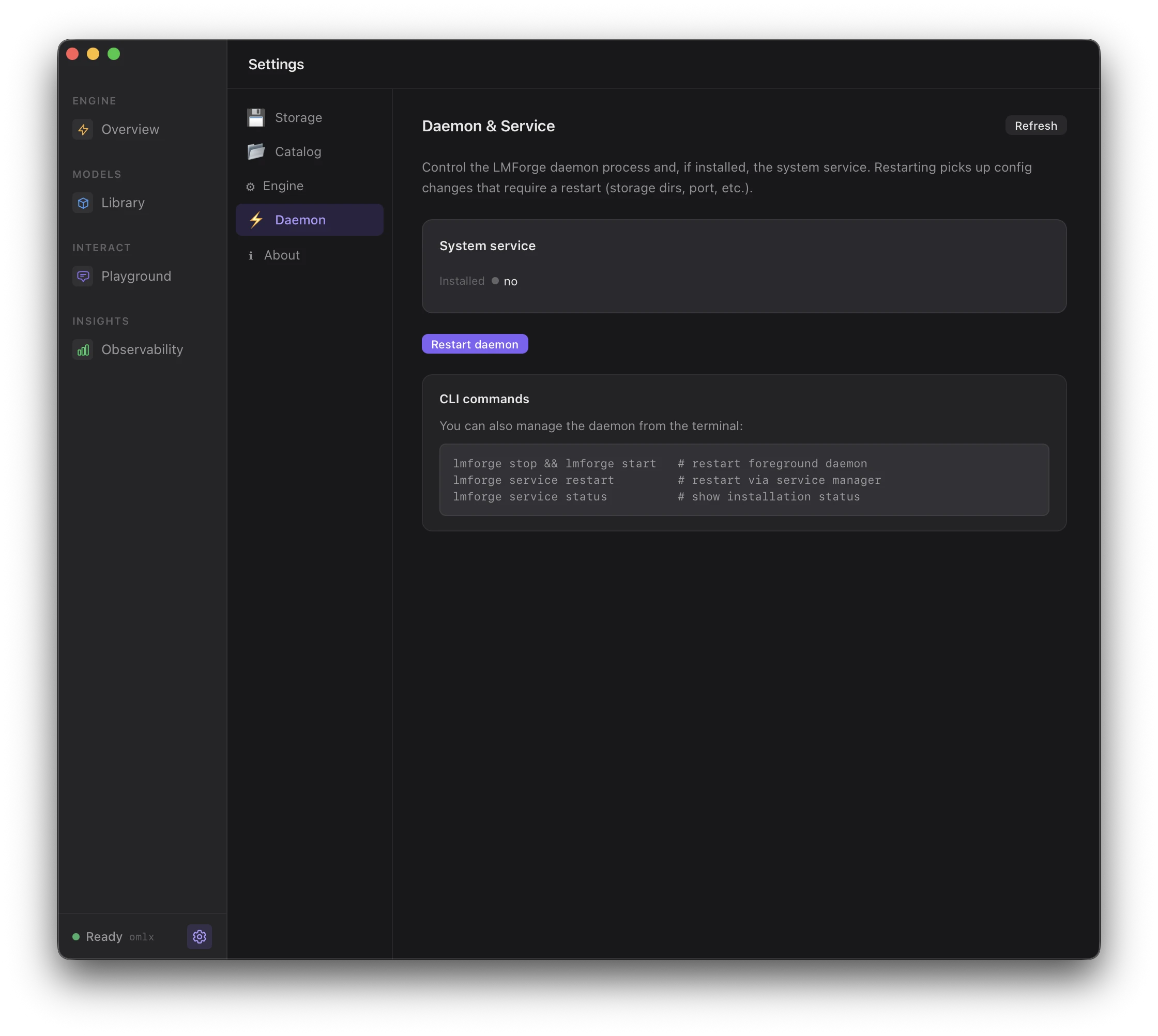Click the 'CLI commands' card title
The width and height of the screenshot is (1158, 1036).
[x=484, y=399]
